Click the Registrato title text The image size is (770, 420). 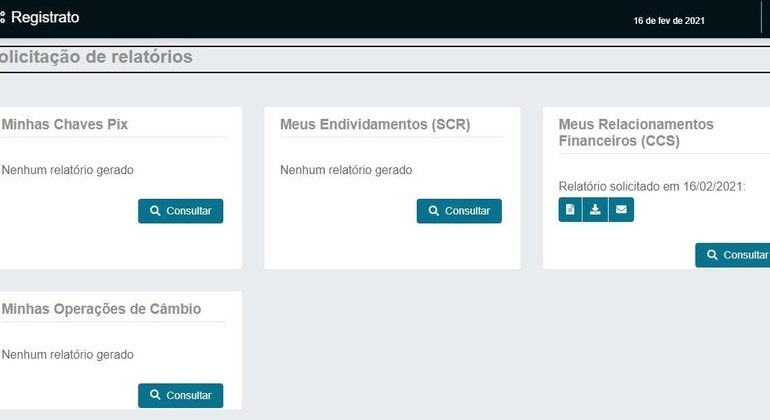click(45, 18)
